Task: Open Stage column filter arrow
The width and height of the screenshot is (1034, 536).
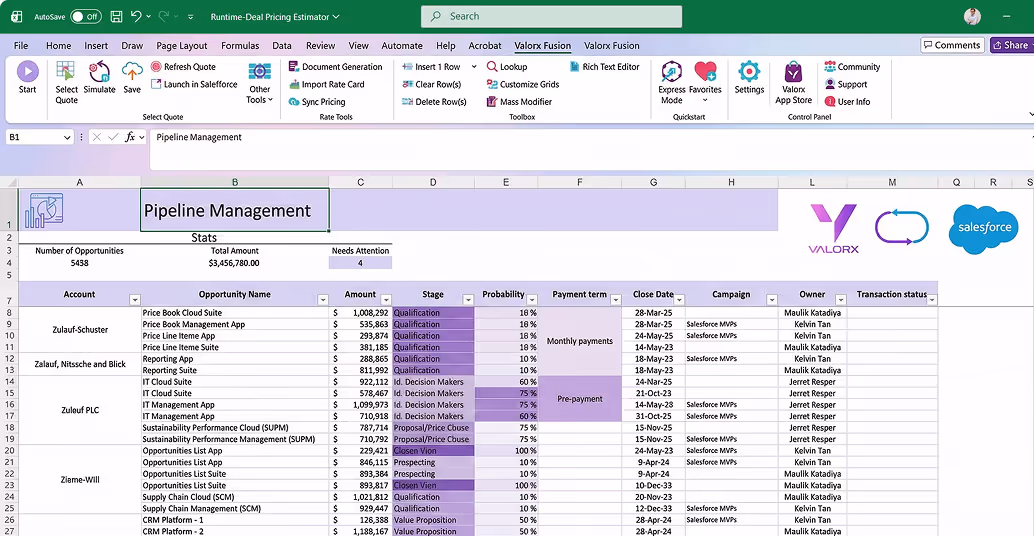Action: pos(468,300)
